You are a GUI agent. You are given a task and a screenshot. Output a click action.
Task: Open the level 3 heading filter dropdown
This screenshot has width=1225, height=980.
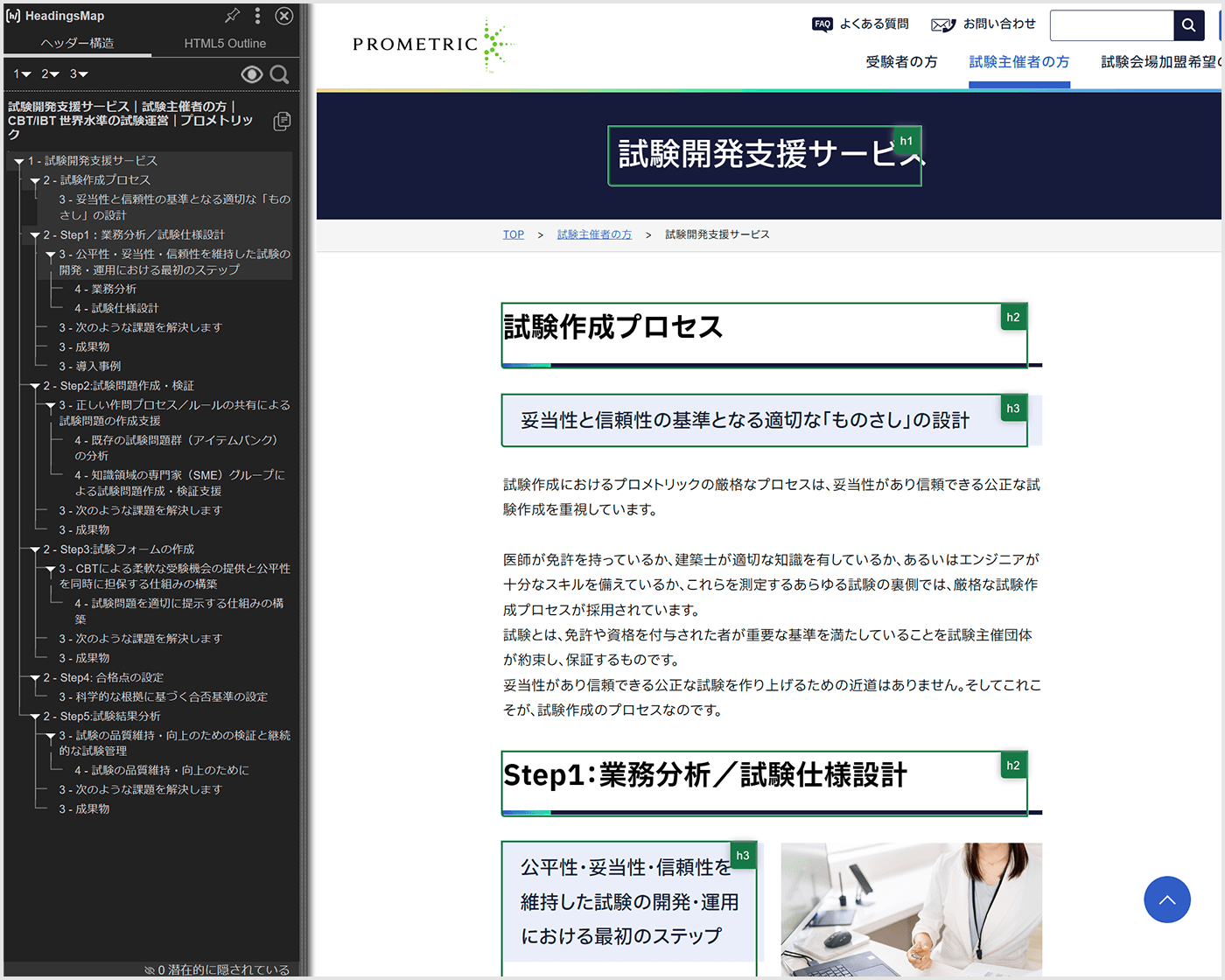(x=79, y=74)
